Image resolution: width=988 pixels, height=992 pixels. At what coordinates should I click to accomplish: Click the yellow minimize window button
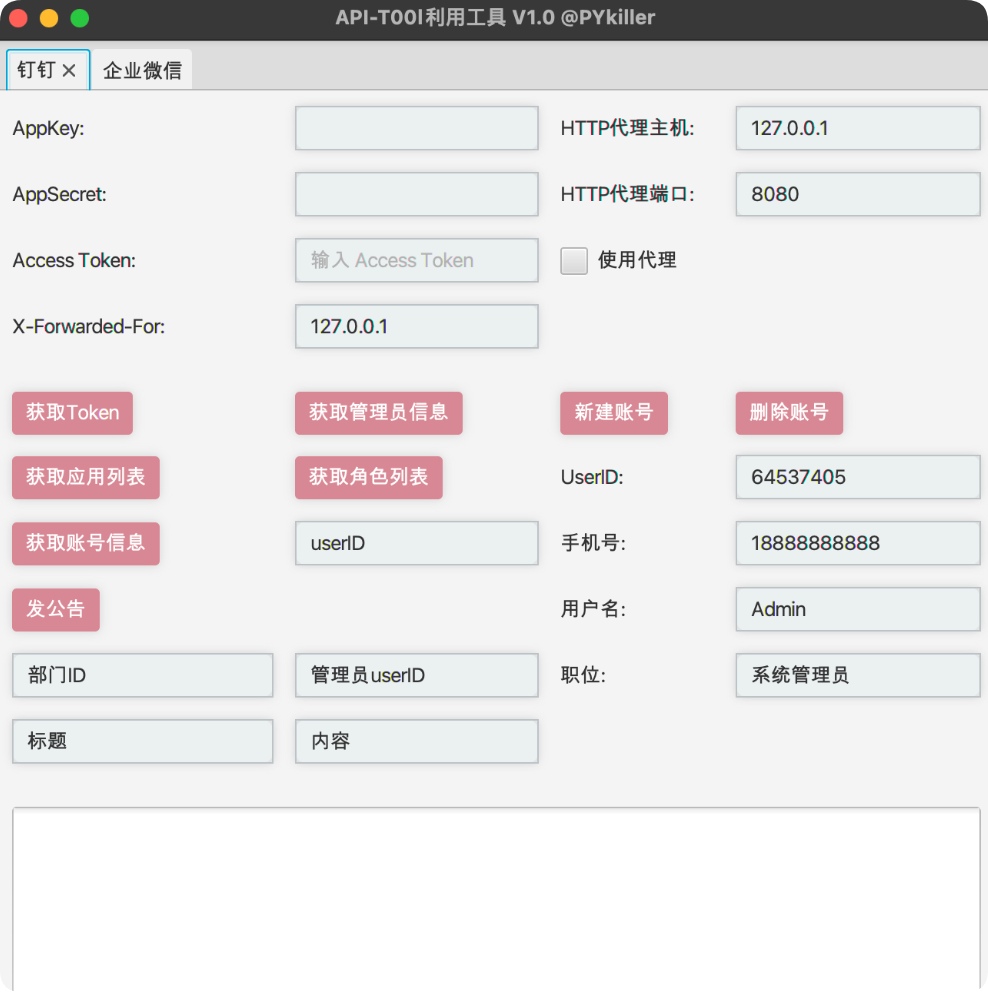coord(49,18)
